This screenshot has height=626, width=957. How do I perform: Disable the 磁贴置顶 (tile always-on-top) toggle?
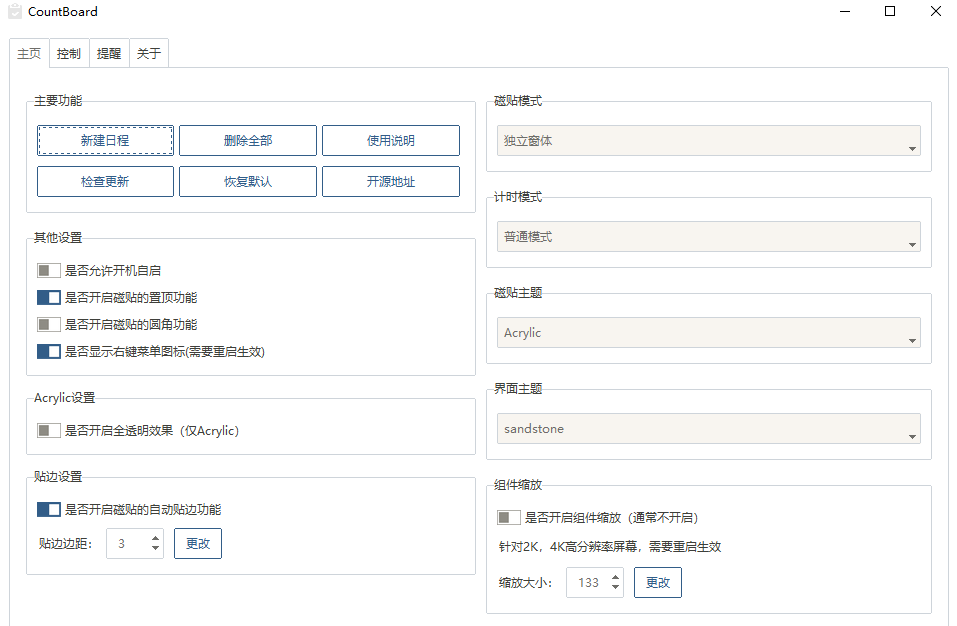47,297
